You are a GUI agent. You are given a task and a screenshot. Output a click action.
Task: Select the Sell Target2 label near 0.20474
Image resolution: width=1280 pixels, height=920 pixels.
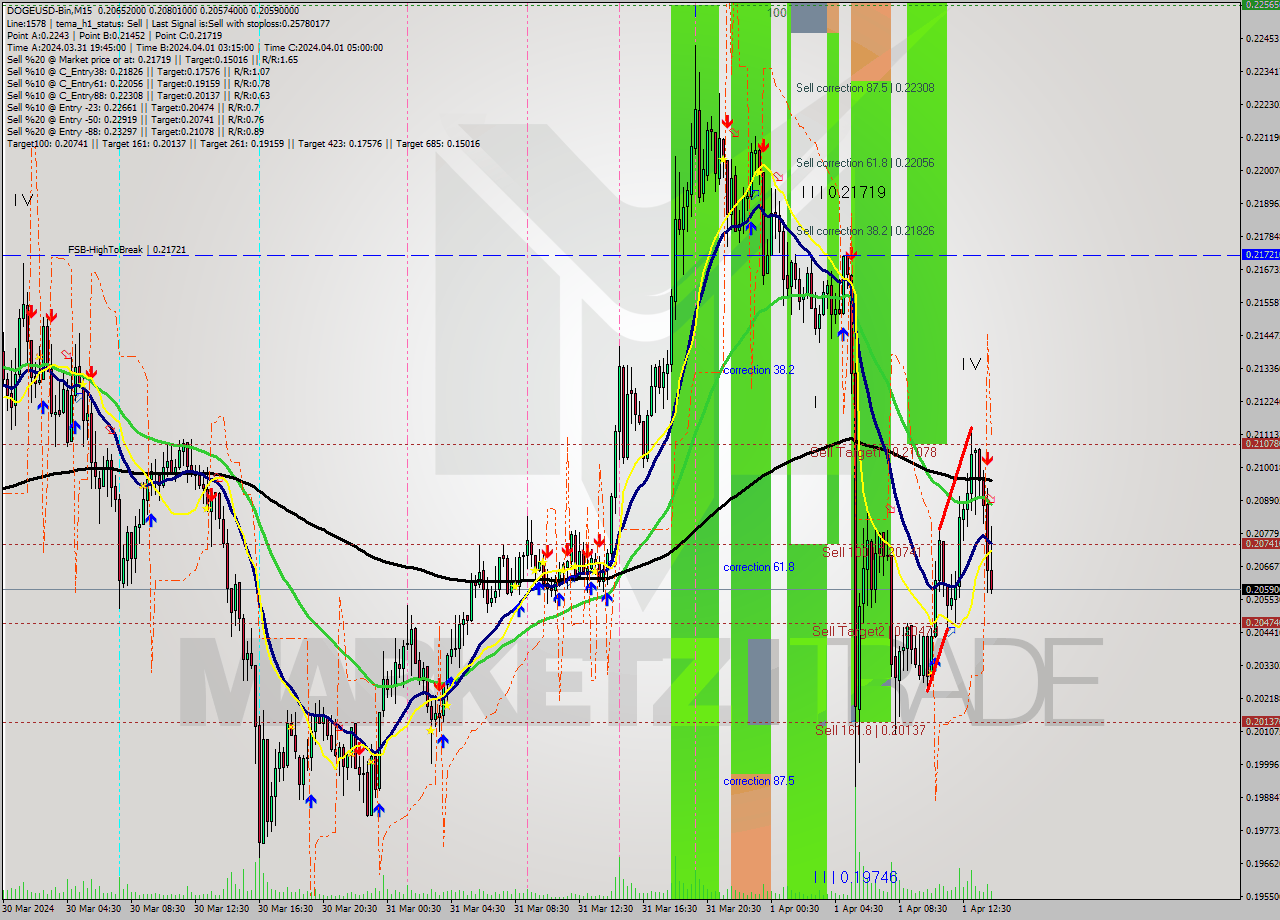click(x=875, y=631)
